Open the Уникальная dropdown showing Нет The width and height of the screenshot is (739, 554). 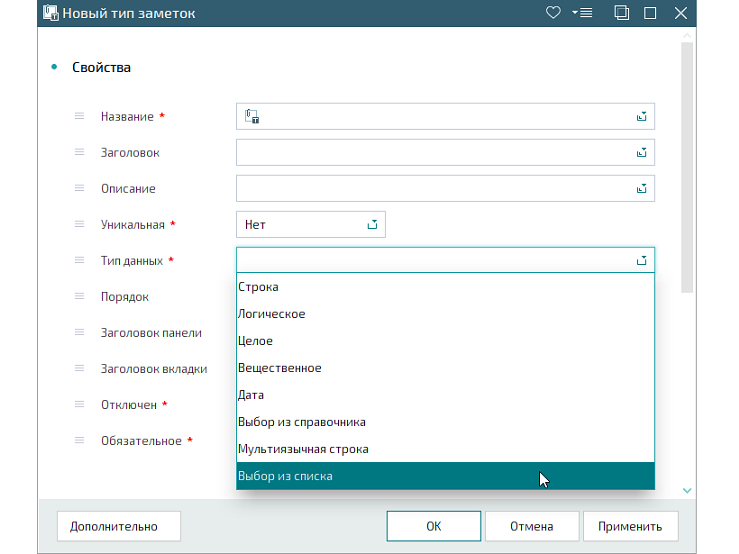pyautogui.click(x=310, y=225)
